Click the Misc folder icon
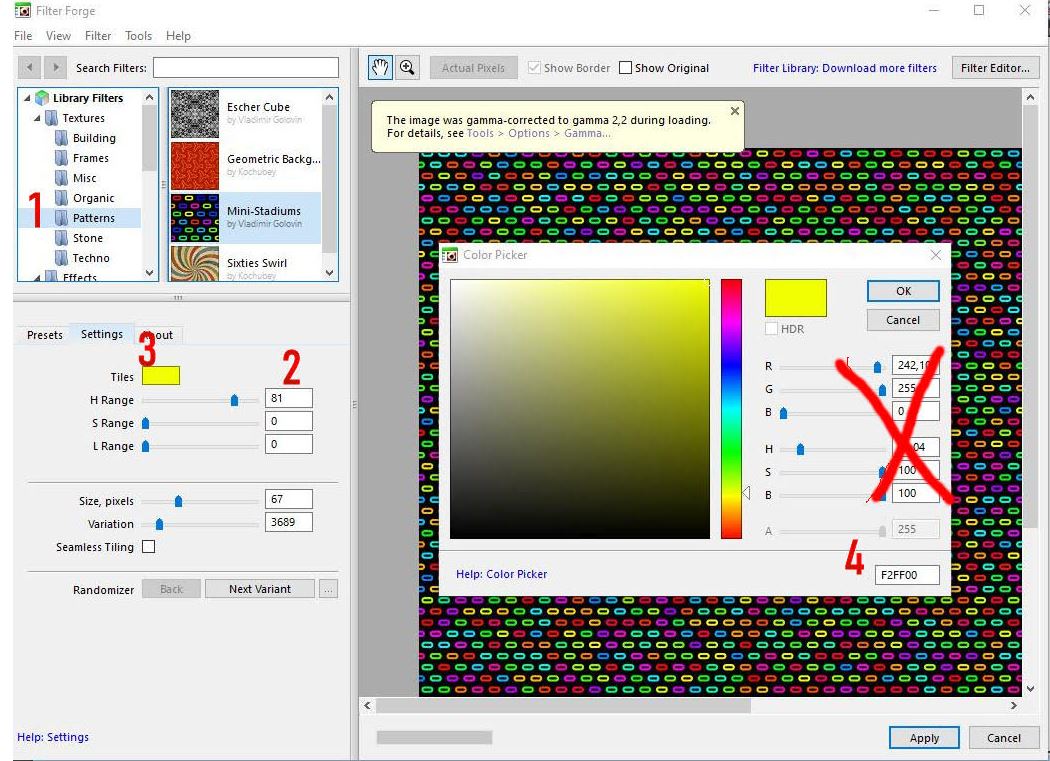The image size is (1050, 761). (61, 178)
